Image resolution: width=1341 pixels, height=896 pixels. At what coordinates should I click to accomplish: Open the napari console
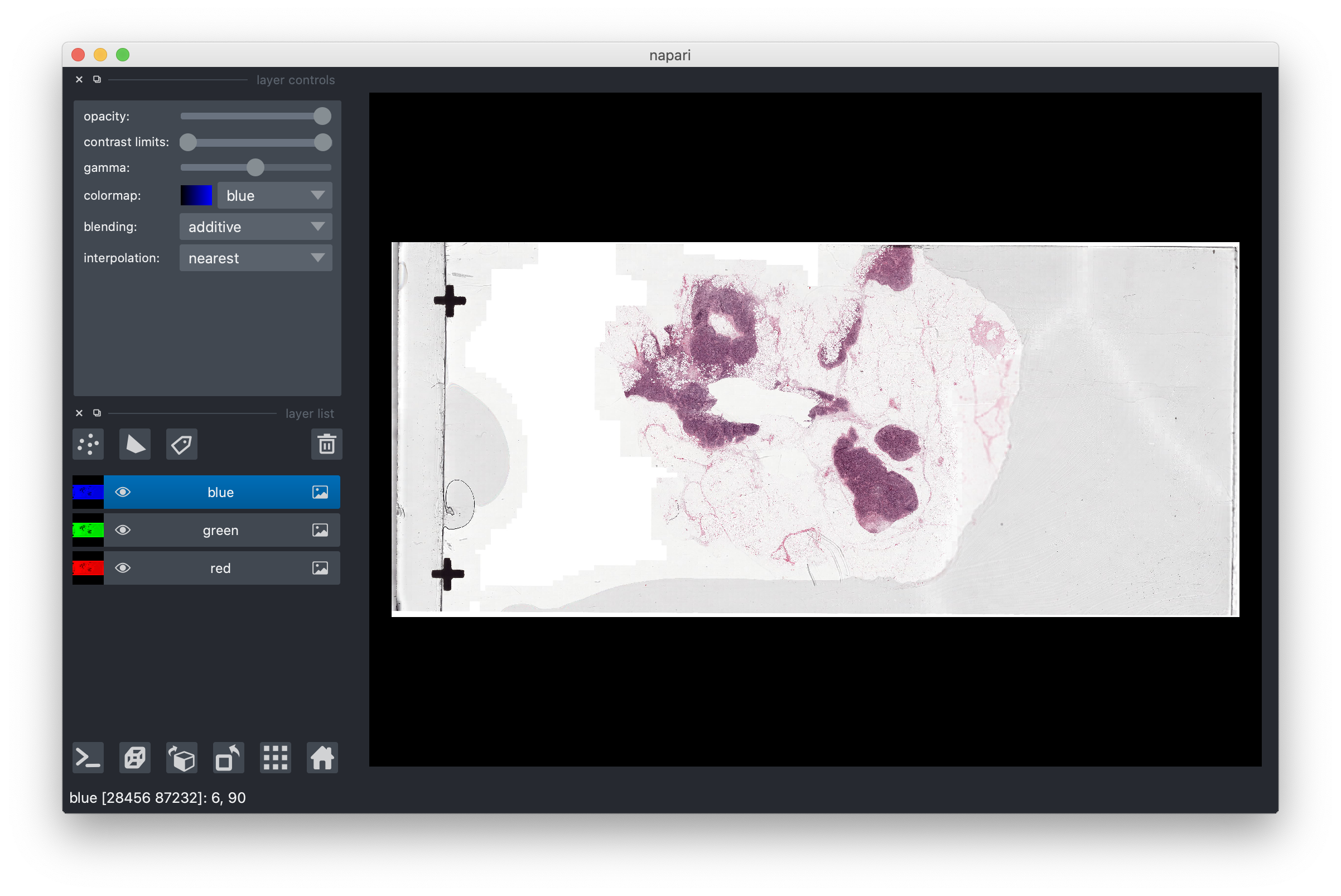pos(88,758)
